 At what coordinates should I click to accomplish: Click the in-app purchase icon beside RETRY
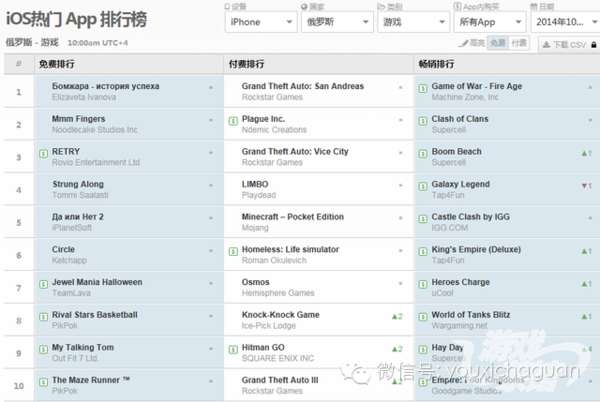coord(43,153)
